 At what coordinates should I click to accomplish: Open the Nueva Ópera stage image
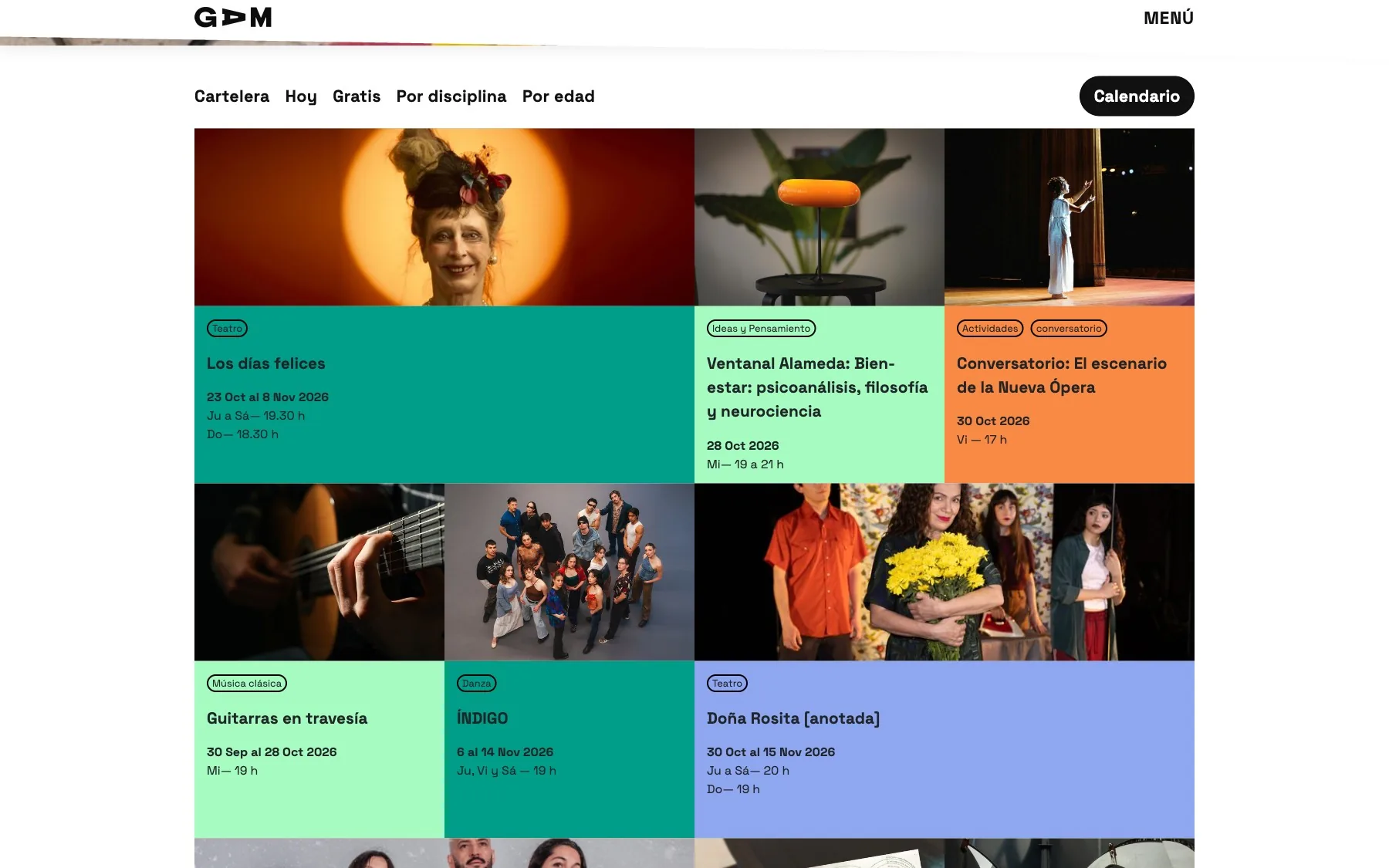1070,217
